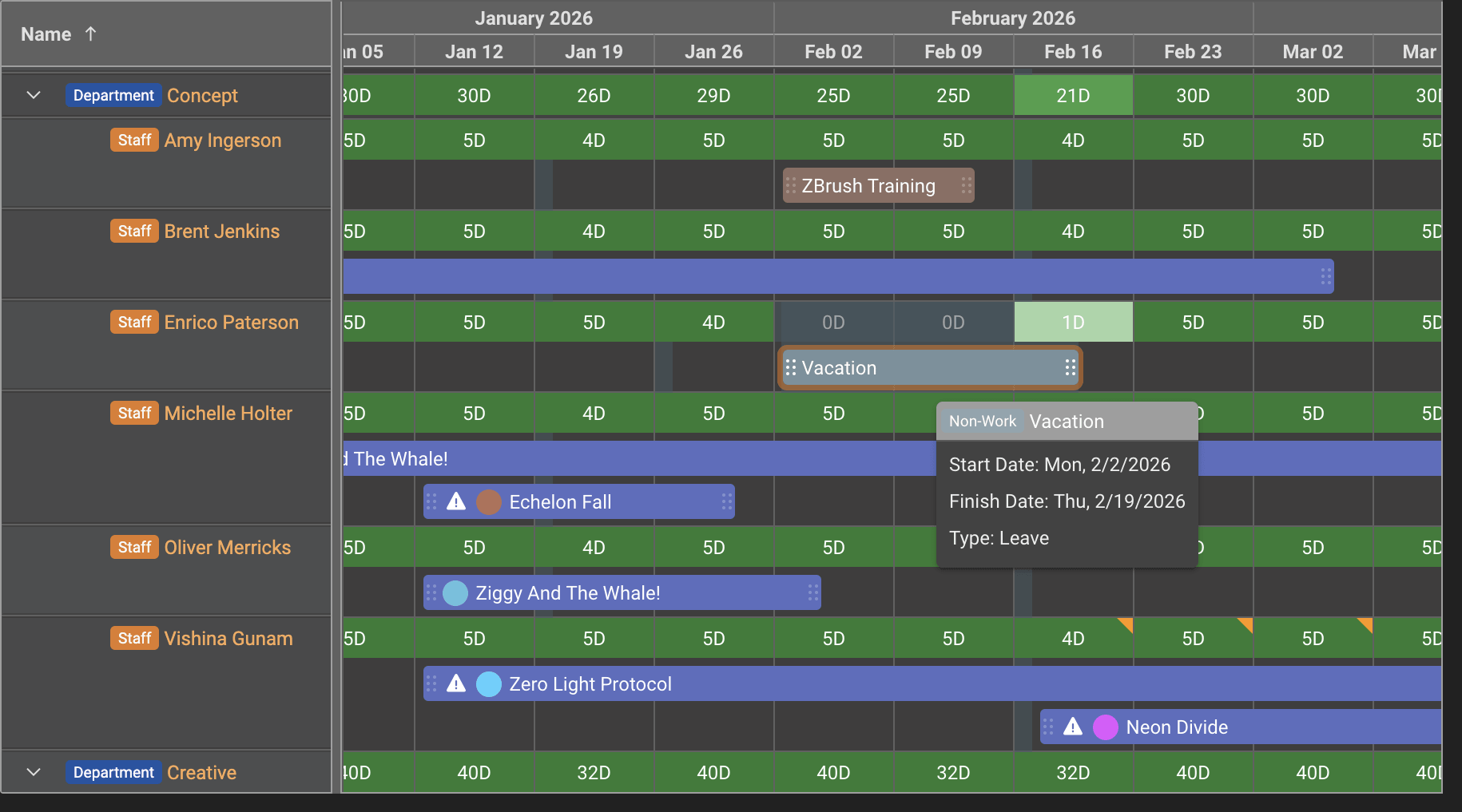Click the warning icon on Echelon Fall
This screenshot has height=812, width=1462.
456,501
